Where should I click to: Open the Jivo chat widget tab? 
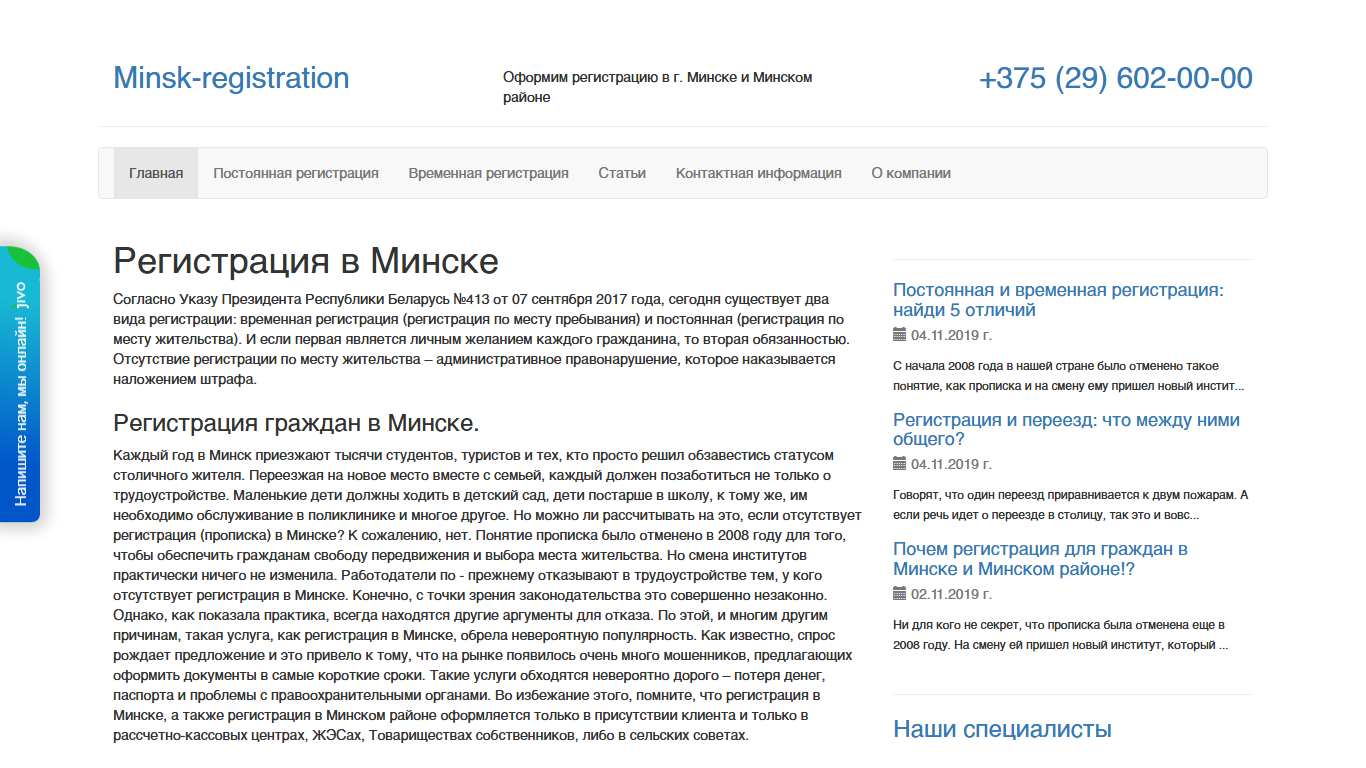tap(19, 384)
